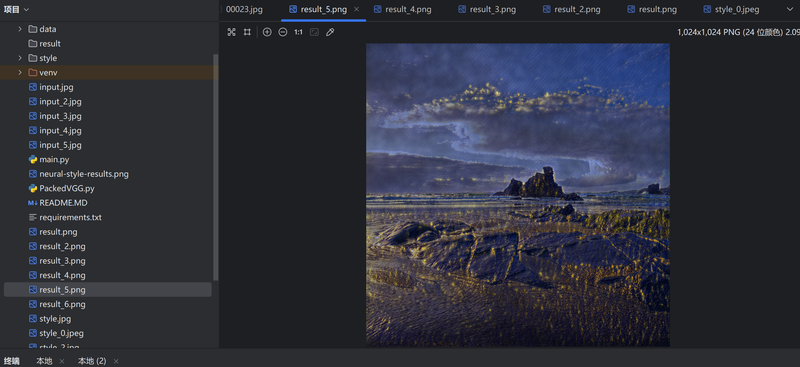The height and width of the screenshot is (367, 800).
Task: Click the folder icon beside venv
Action: 33,72
